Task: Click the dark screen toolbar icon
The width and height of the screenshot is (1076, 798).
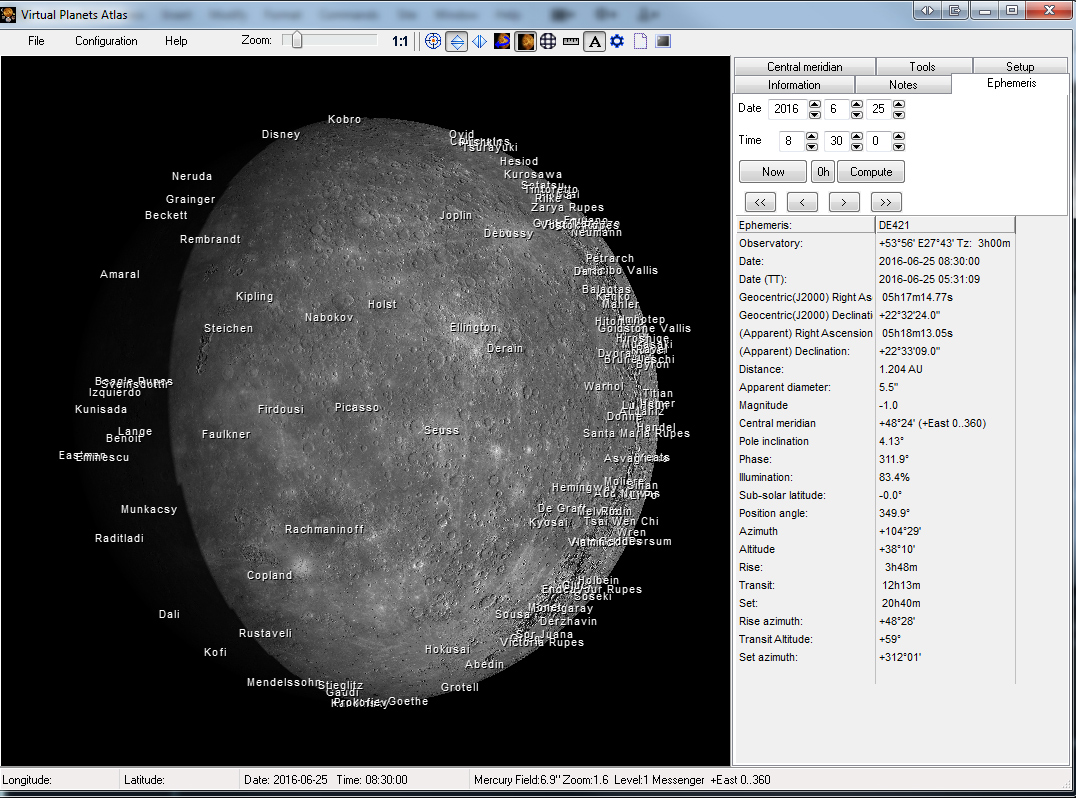Action: 662,41
